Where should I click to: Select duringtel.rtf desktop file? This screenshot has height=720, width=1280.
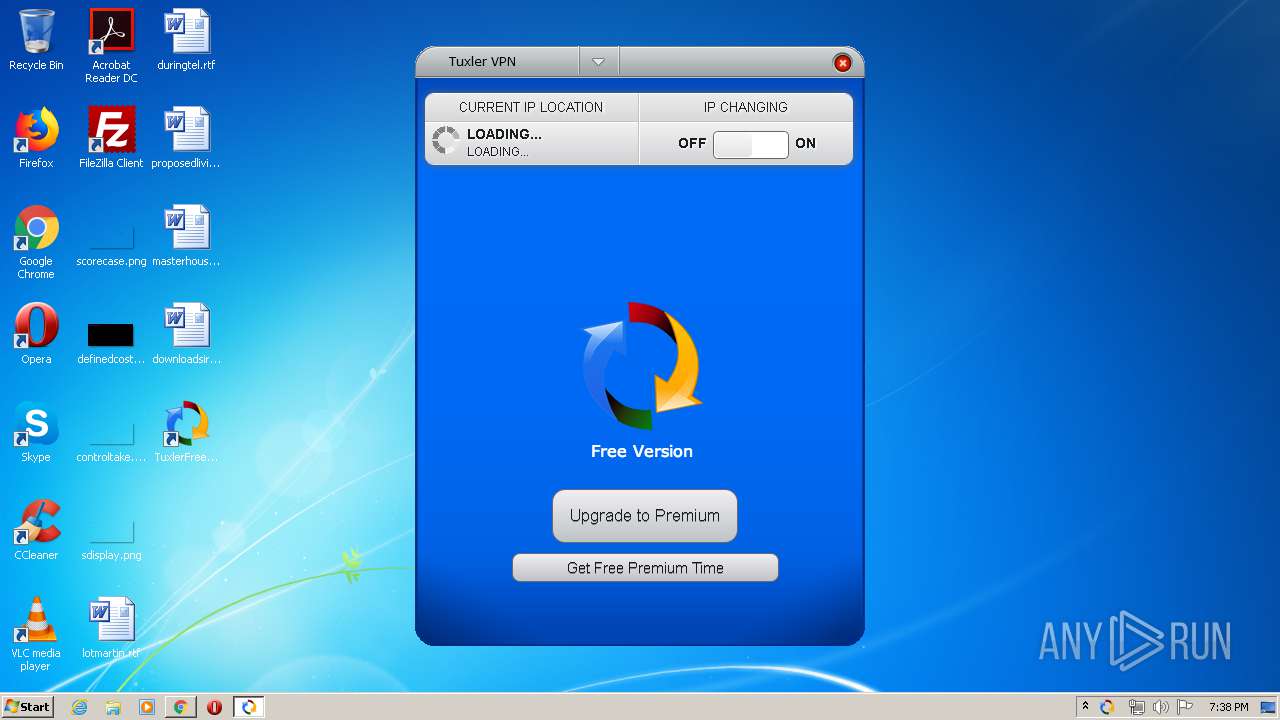pyautogui.click(x=186, y=40)
